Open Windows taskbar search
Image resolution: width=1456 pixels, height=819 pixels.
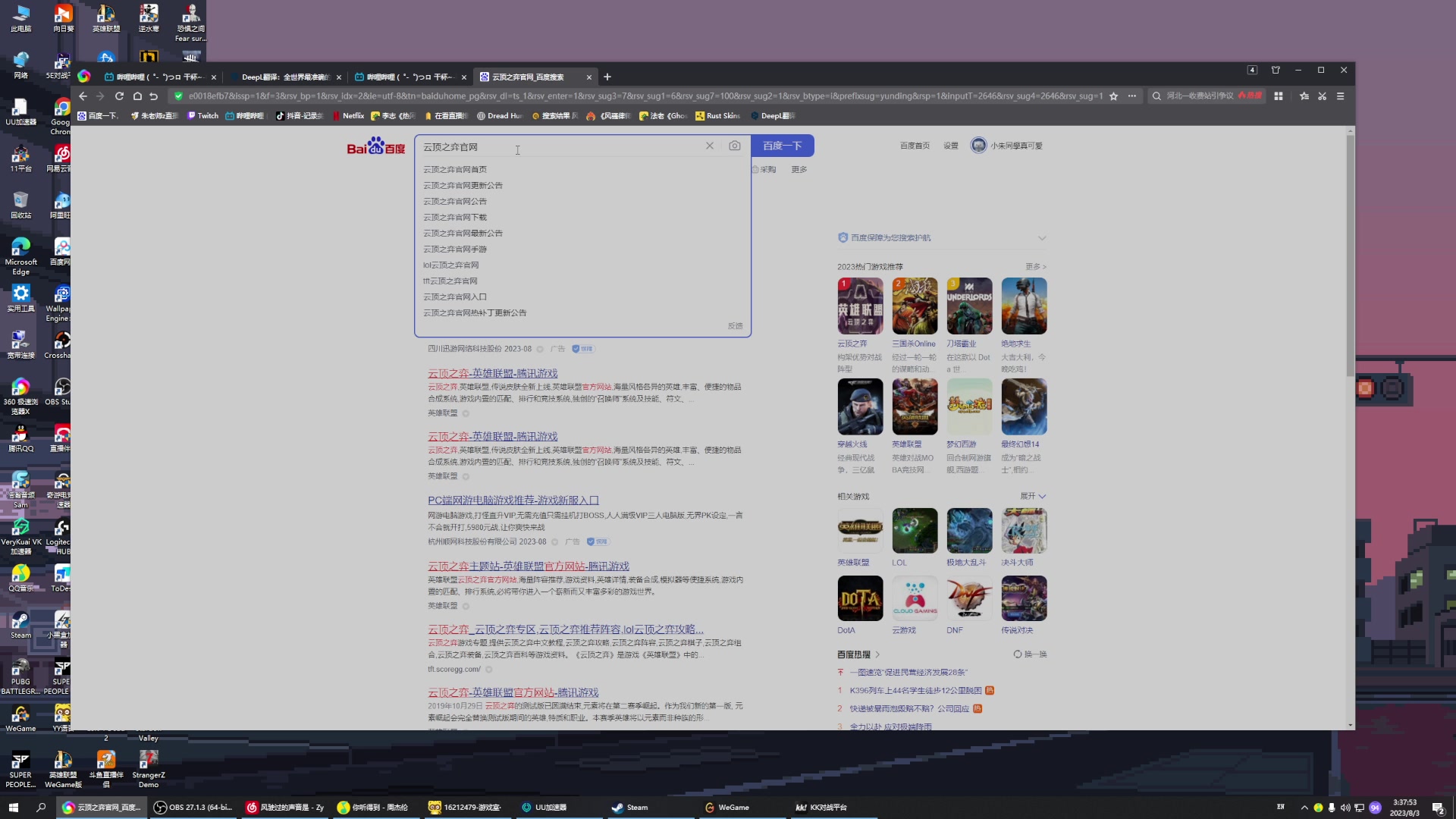(x=41, y=808)
